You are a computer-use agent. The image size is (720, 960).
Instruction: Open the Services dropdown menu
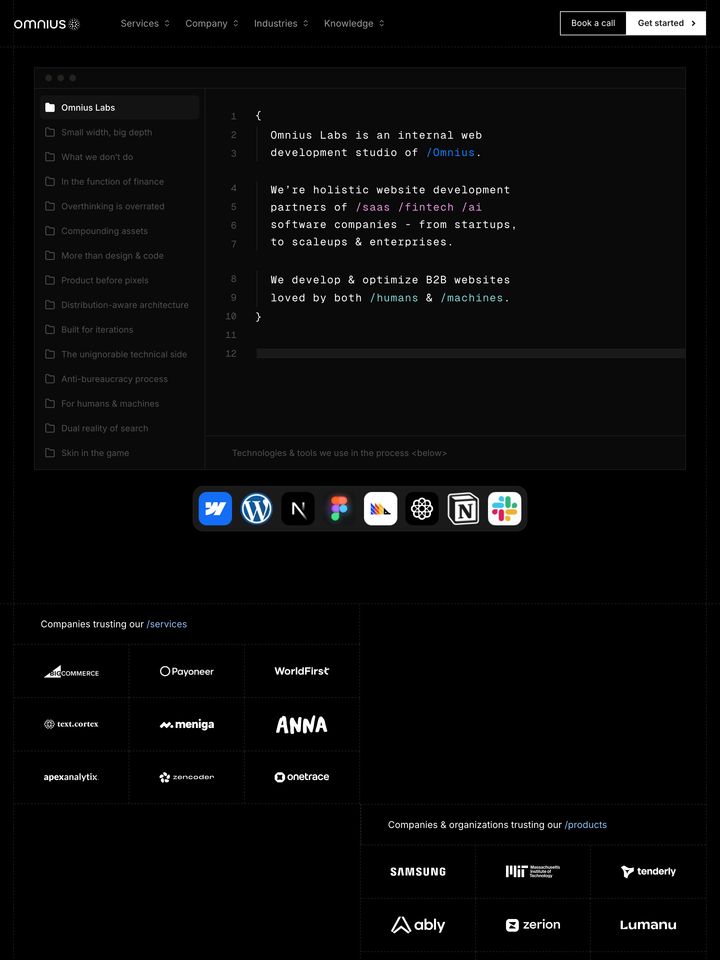[144, 23]
